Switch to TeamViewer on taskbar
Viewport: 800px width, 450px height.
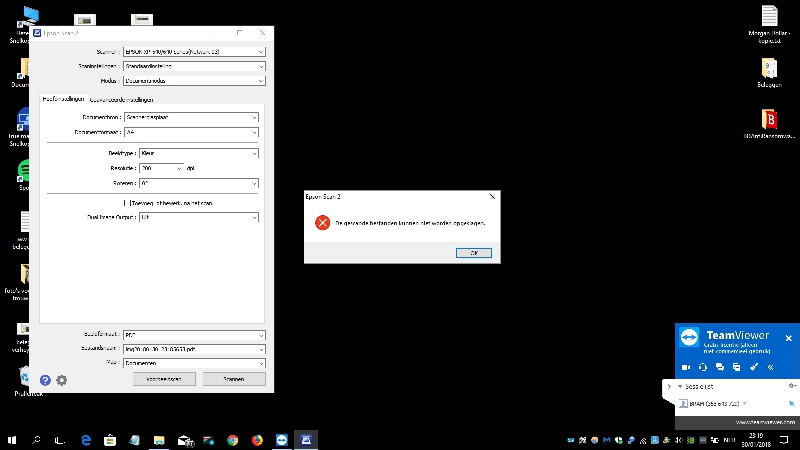(x=282, y=440)
